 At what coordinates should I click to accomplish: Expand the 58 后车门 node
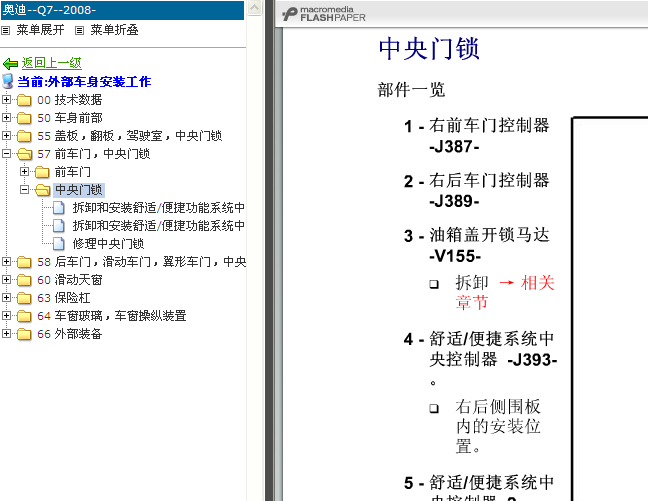pyautogui.click(x=6, y=262)
